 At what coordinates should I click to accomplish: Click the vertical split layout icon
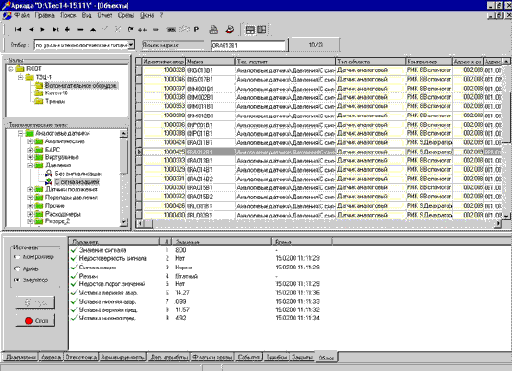(262, 30)
